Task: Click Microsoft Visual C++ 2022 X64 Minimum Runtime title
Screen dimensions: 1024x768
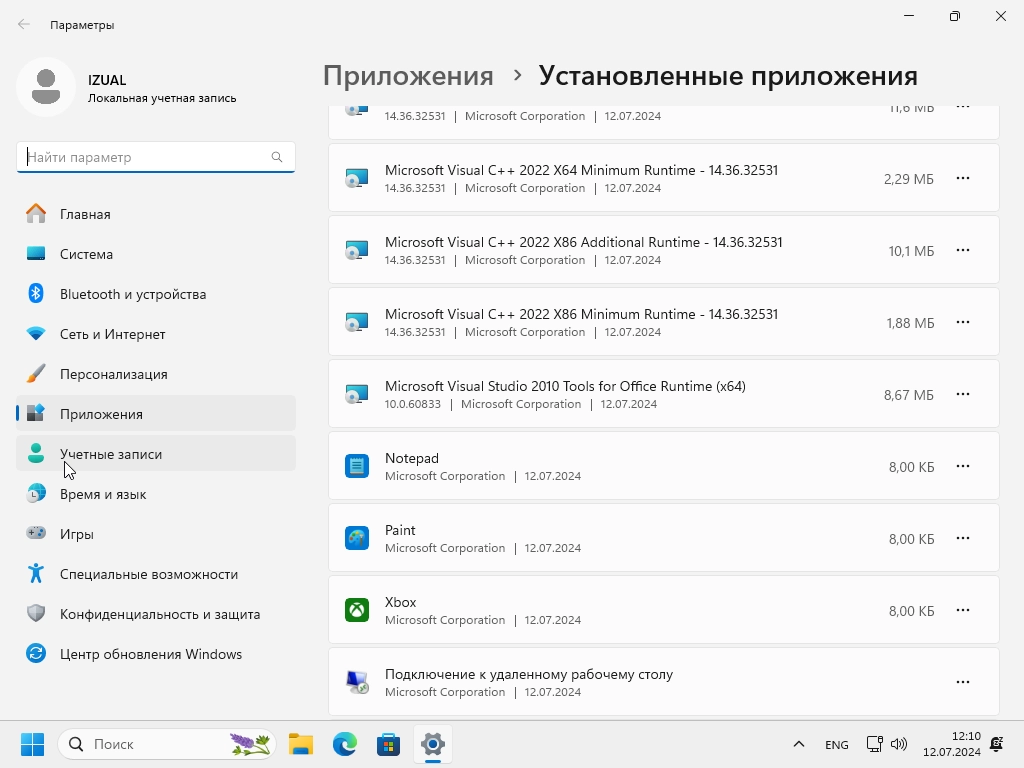Action: point(581,170)
